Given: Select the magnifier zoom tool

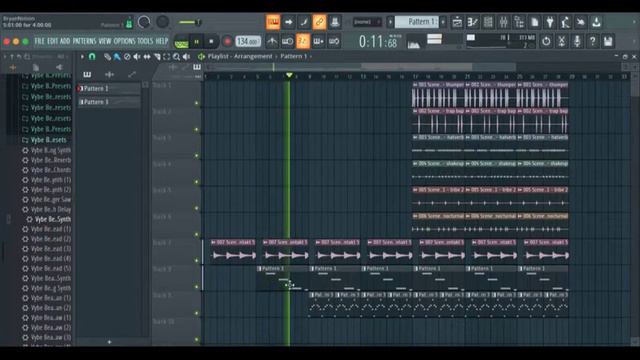Looking at the screenshot, I should pyautogui.click(x=176, y=57).
